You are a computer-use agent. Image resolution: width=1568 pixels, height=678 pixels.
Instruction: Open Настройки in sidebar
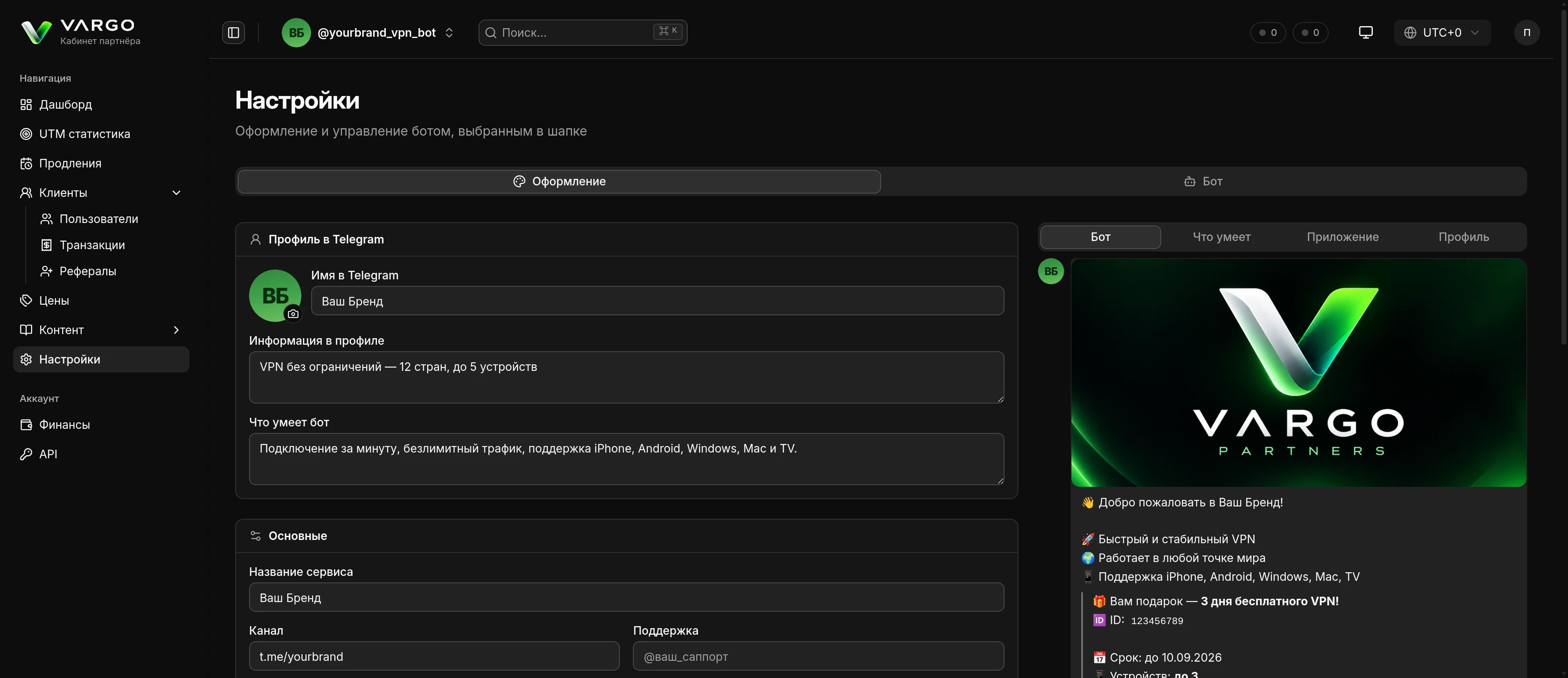[101, 359]
